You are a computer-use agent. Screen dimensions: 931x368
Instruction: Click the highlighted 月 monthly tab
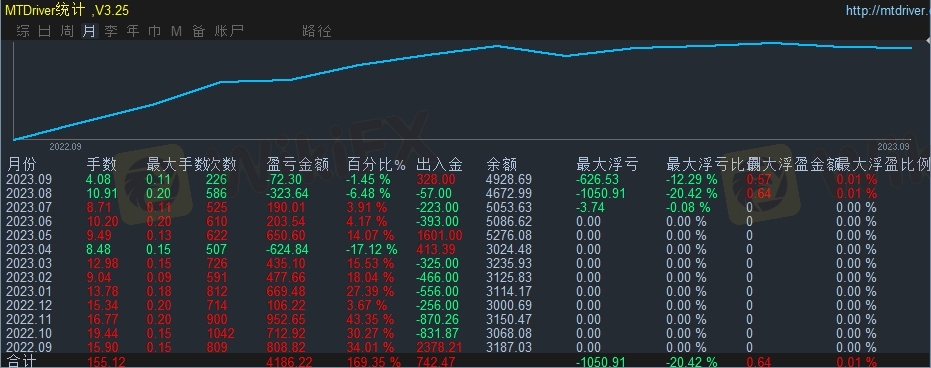click(x=89, y=31)
